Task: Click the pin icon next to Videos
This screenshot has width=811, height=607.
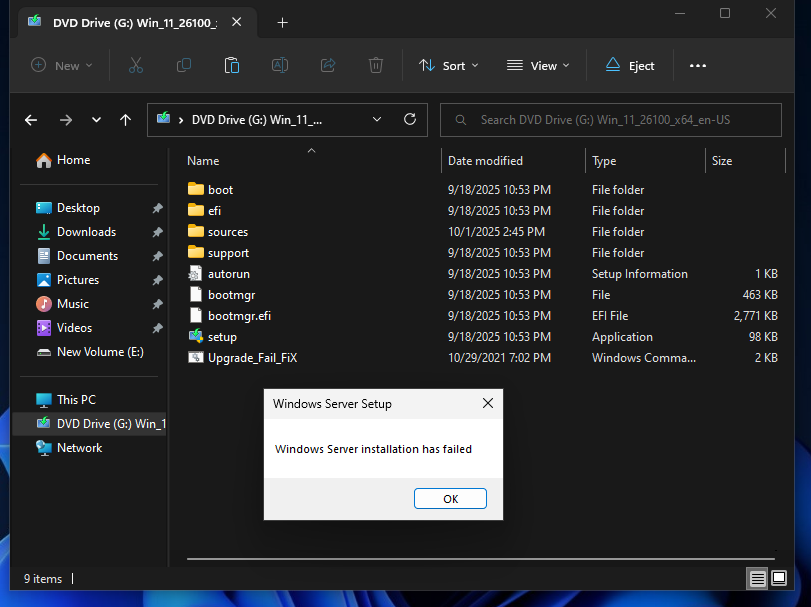Action: 158,328
